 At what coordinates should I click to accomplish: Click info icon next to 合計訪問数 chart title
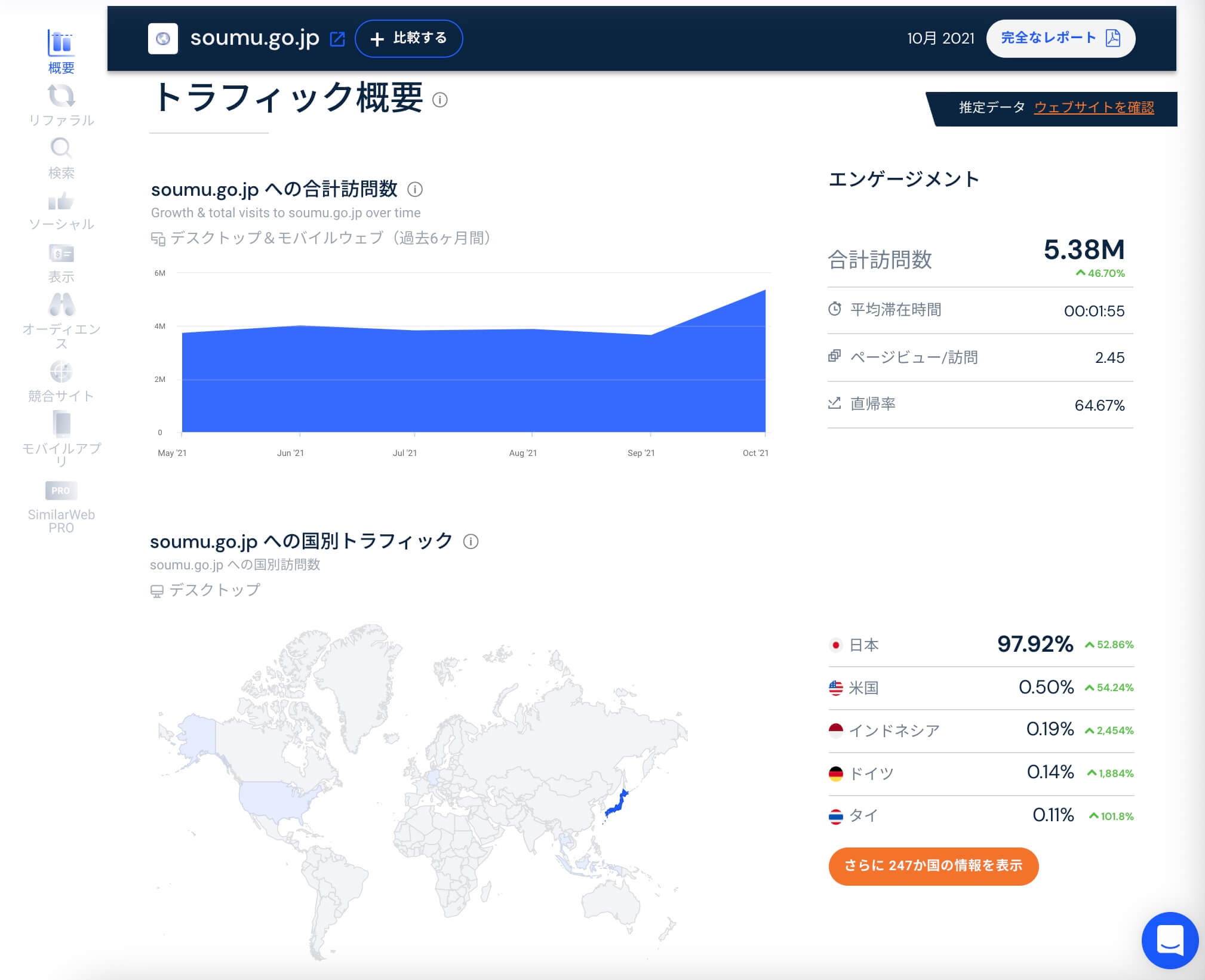415,190
